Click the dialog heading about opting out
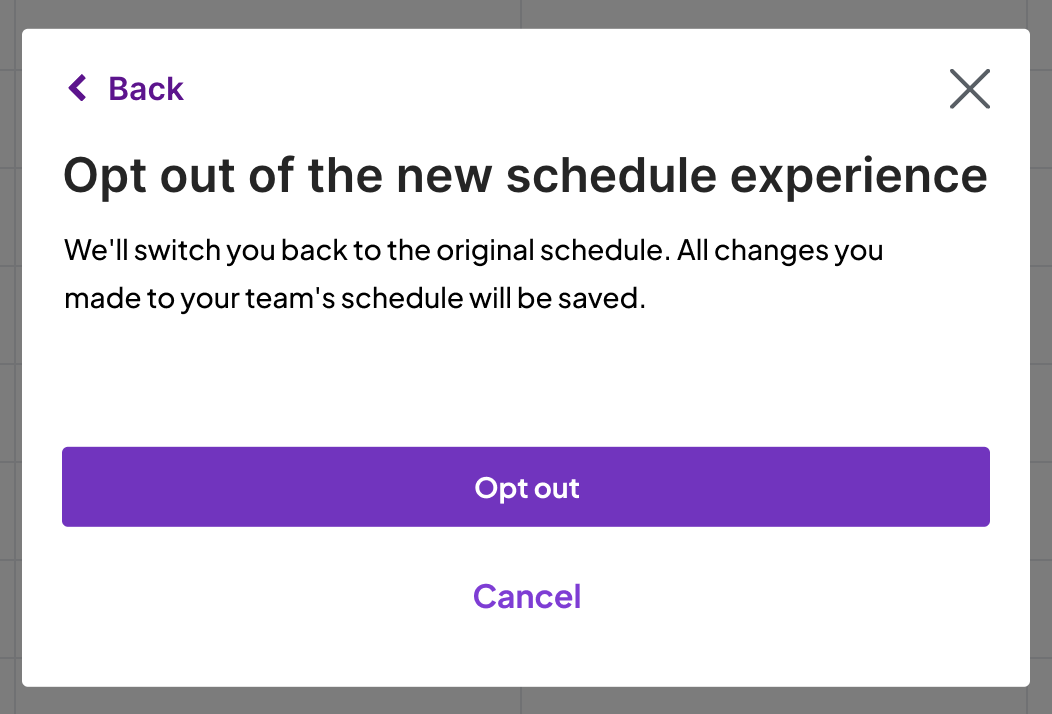 [x=525, y=176]
